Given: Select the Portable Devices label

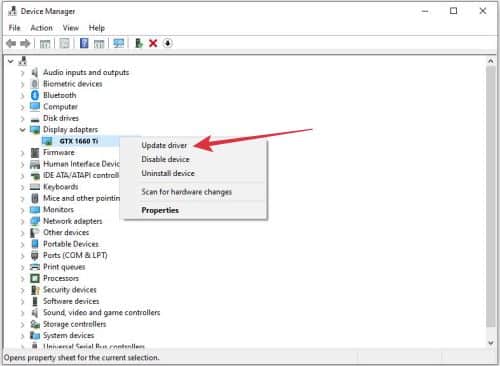Looking at the screenshot, I should [71, 244].
